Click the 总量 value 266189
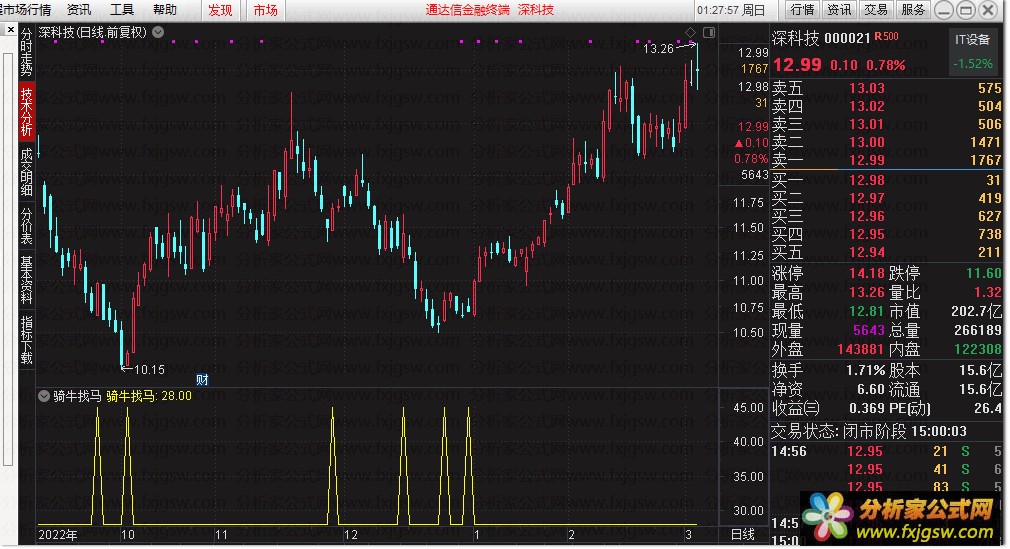1010x549 pixels. click(x=978, y=331)
